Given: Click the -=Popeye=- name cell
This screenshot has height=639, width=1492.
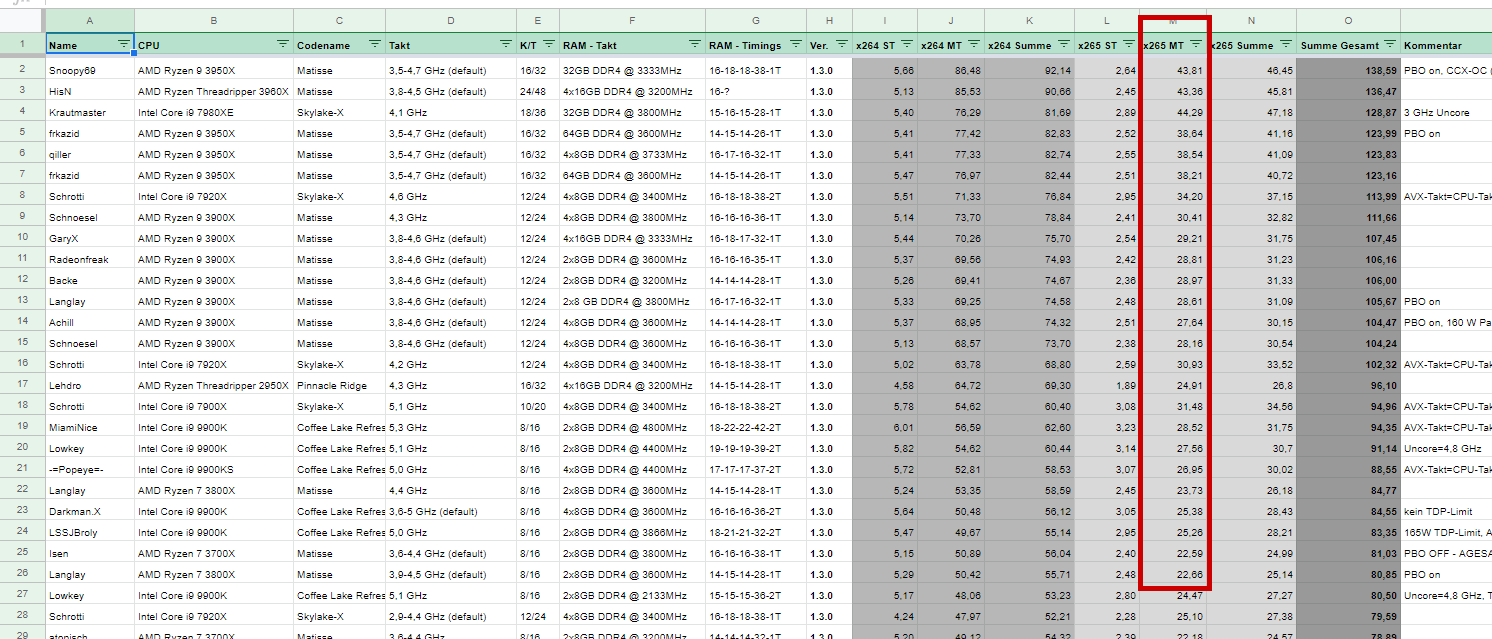Looking at the screenshot, I should [90, 469].
